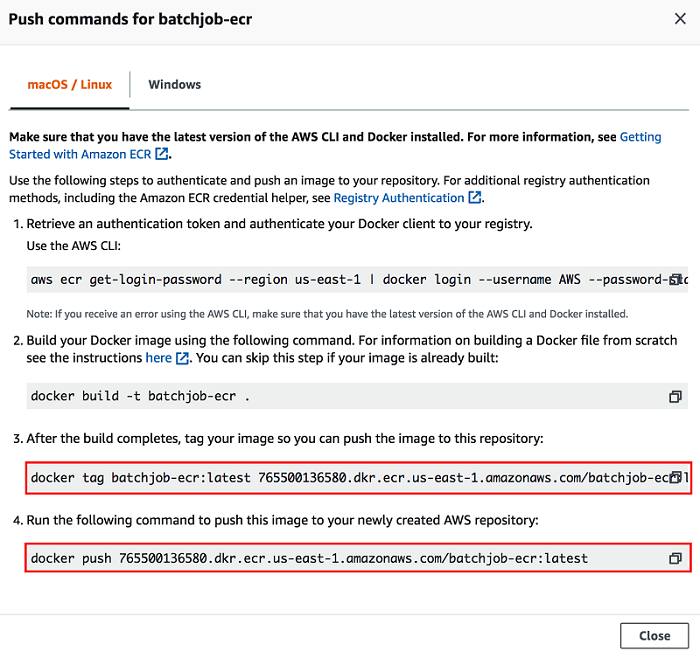Click external-link icon next to 'here'
Viewport: 700px width, 651px height.
(x=182, y=358)
